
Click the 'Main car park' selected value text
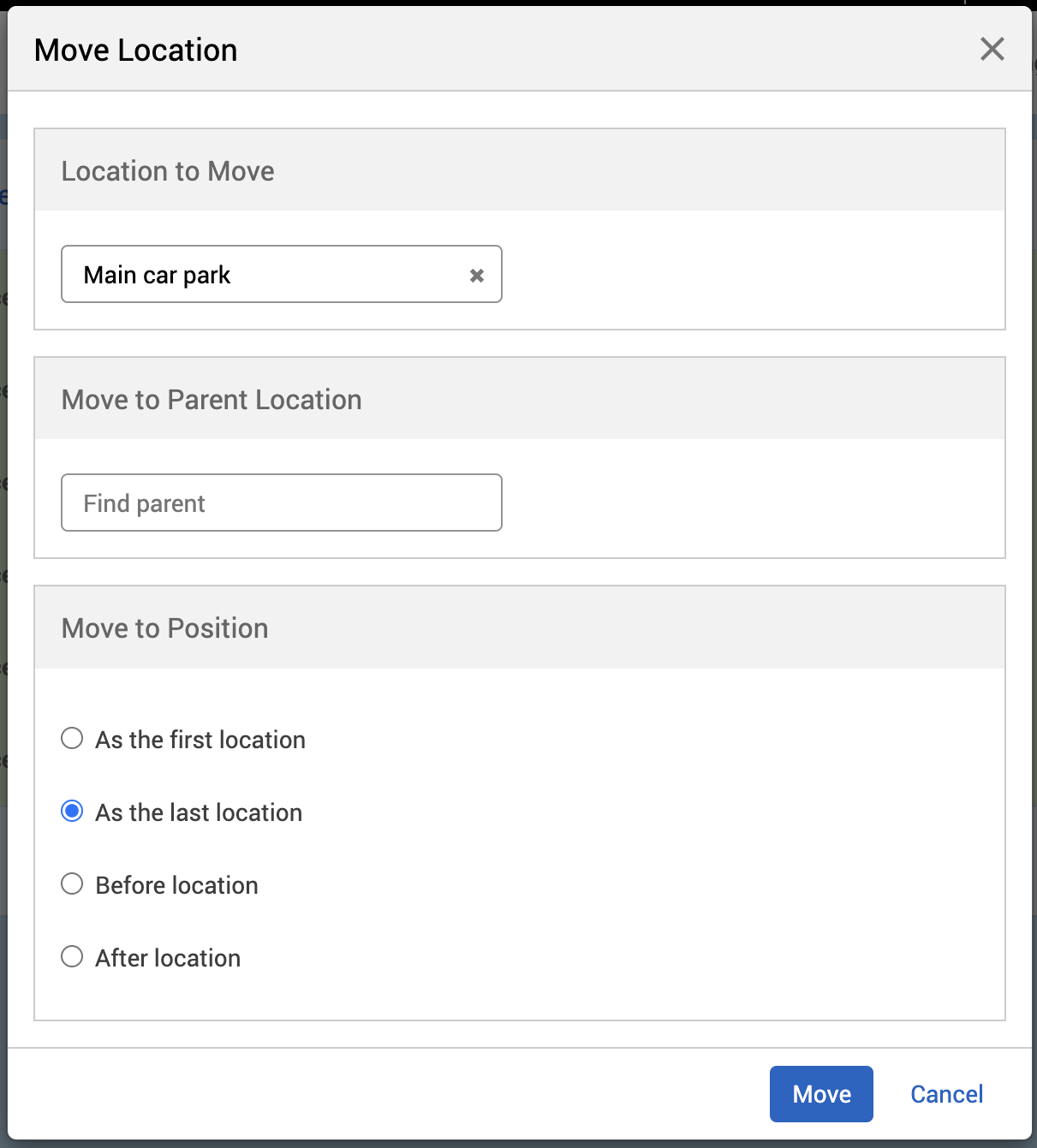pyautogui.click(x=157, y=276)
